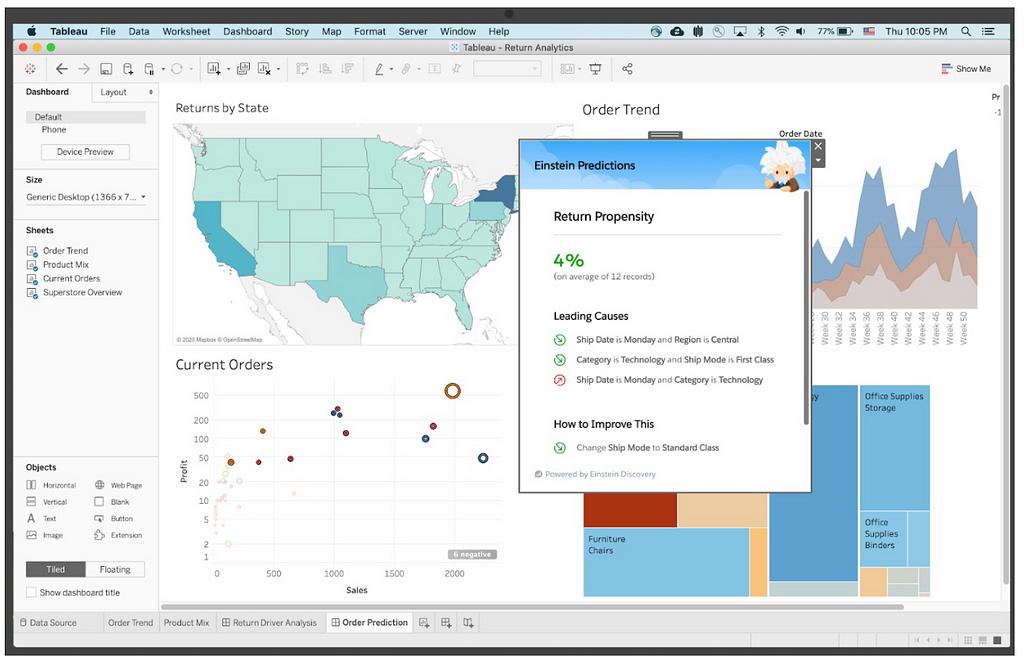Screen dimensions: 1024x663
Task: Click the Presentation Mode icon in toolbar
Action: click(596, 69)
